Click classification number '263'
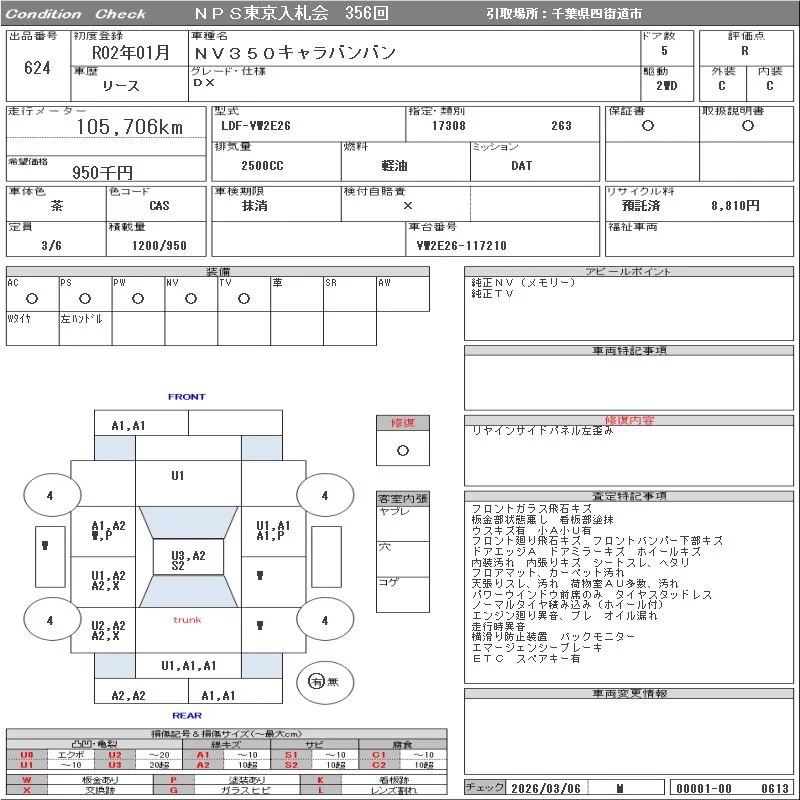 561,126
